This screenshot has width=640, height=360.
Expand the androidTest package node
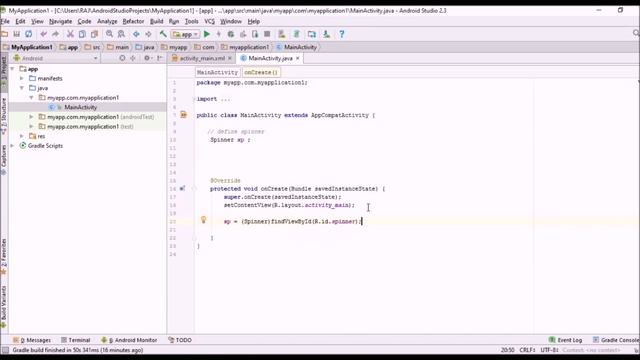click(31, 117)
